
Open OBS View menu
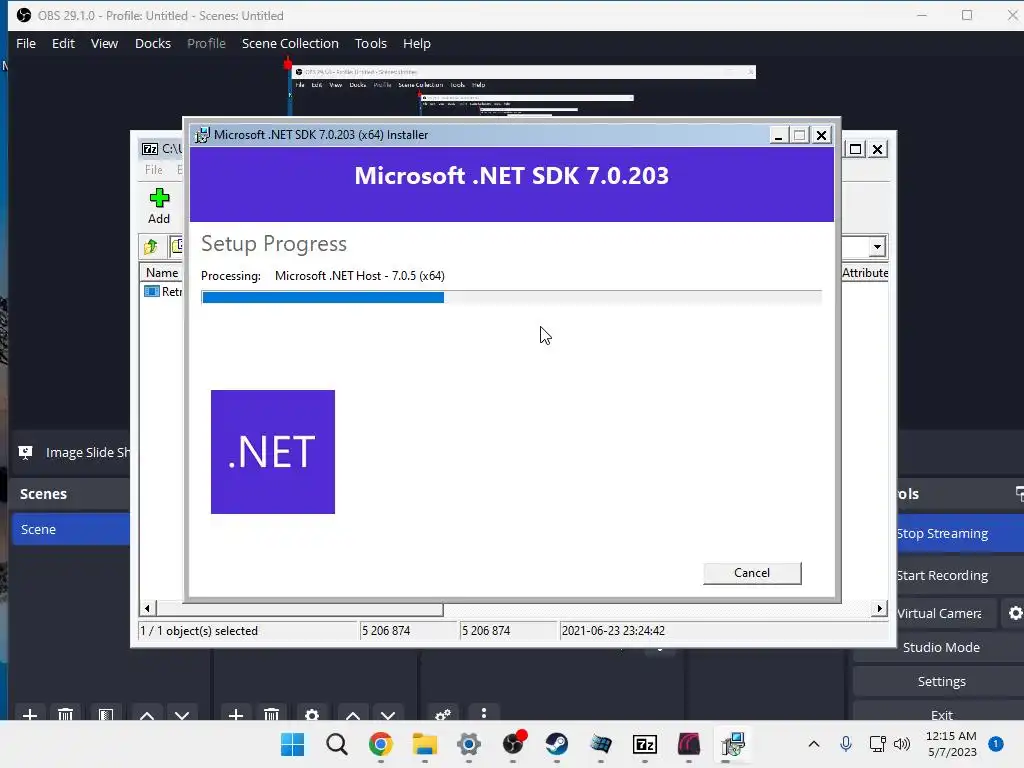point(104,43)
